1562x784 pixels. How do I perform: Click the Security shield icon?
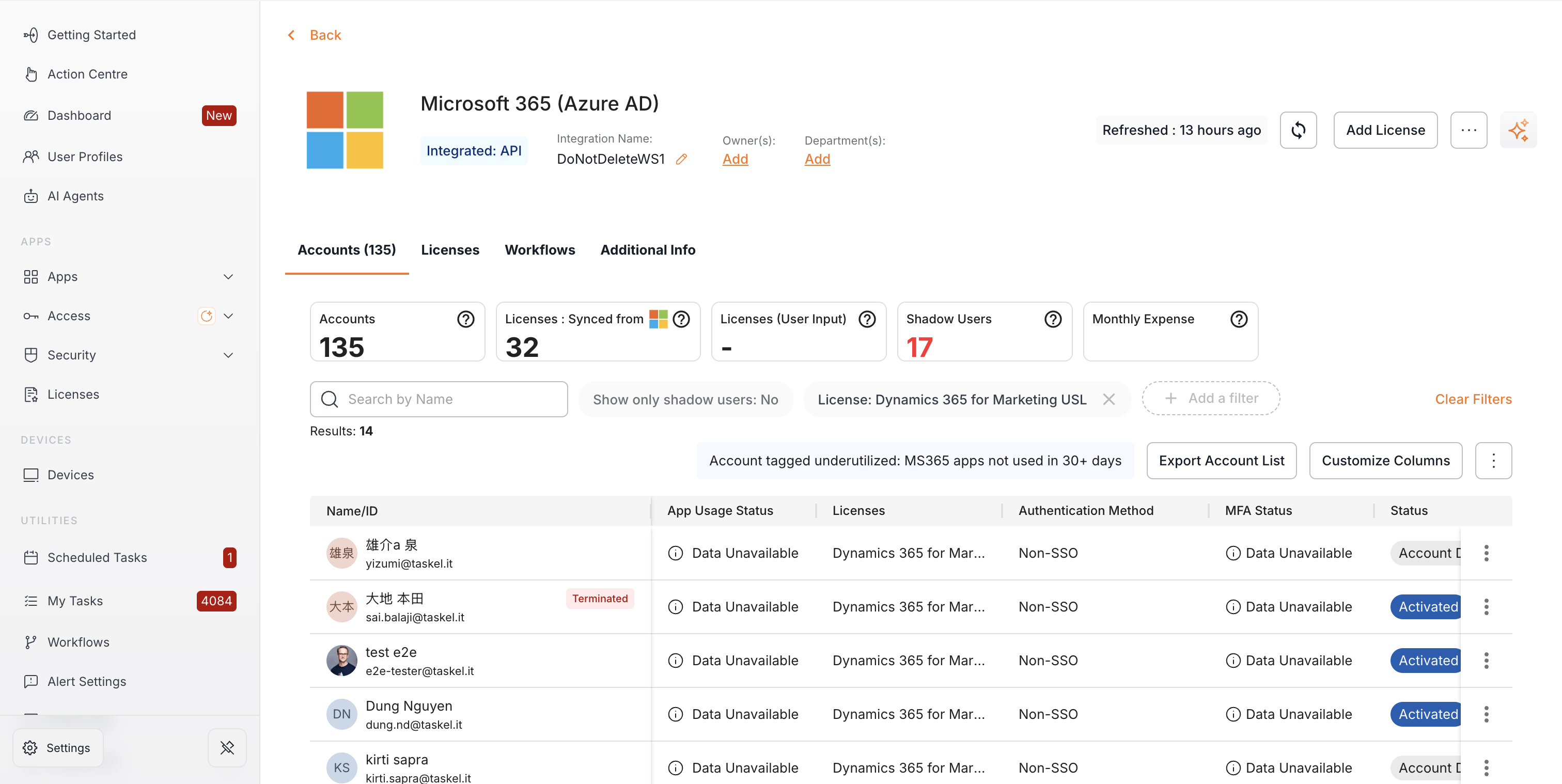[31, 355]
